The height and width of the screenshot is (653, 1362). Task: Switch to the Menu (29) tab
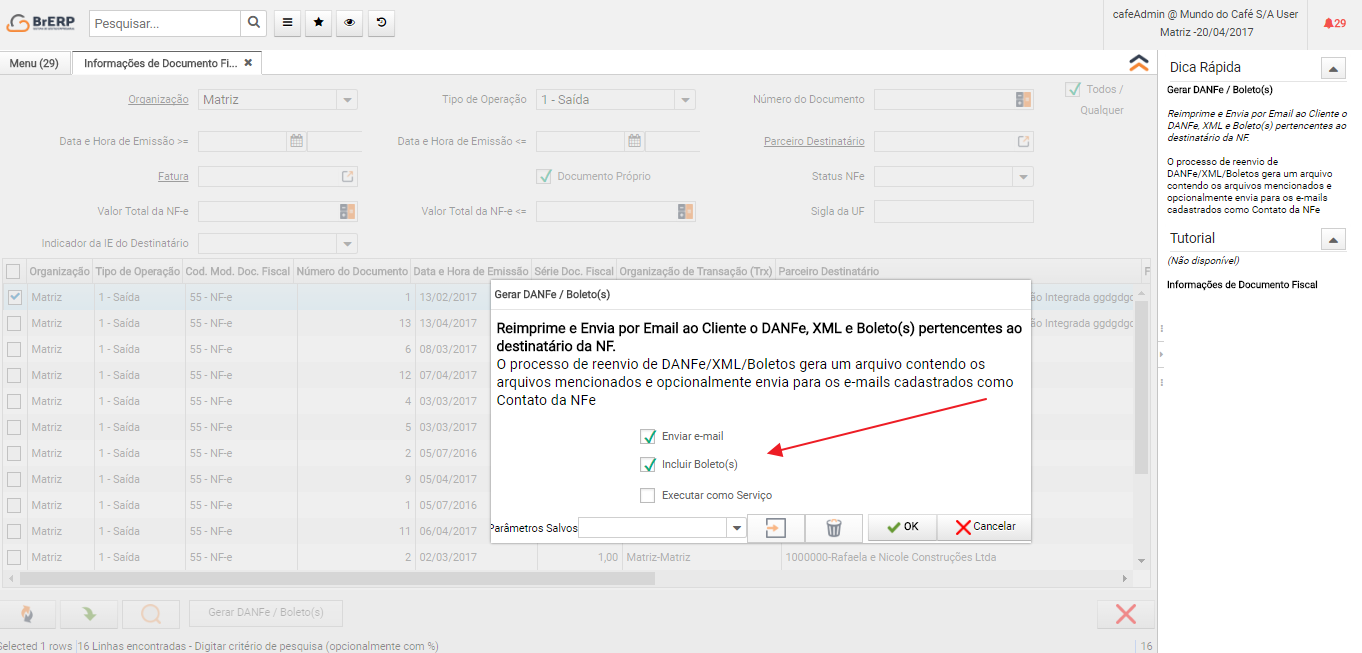tap(34, 63)
